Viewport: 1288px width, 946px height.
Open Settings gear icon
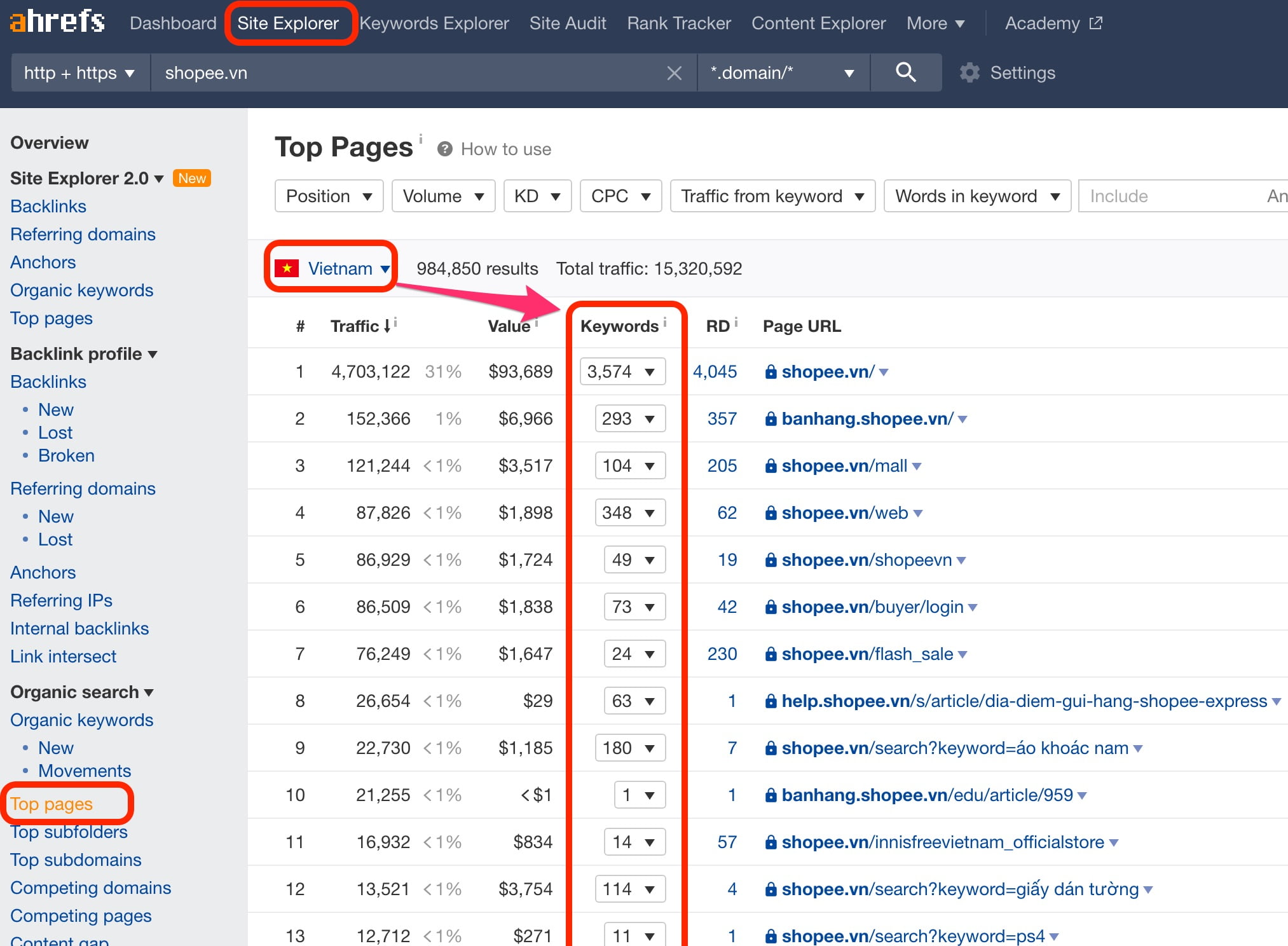click(x=969, y=72)
